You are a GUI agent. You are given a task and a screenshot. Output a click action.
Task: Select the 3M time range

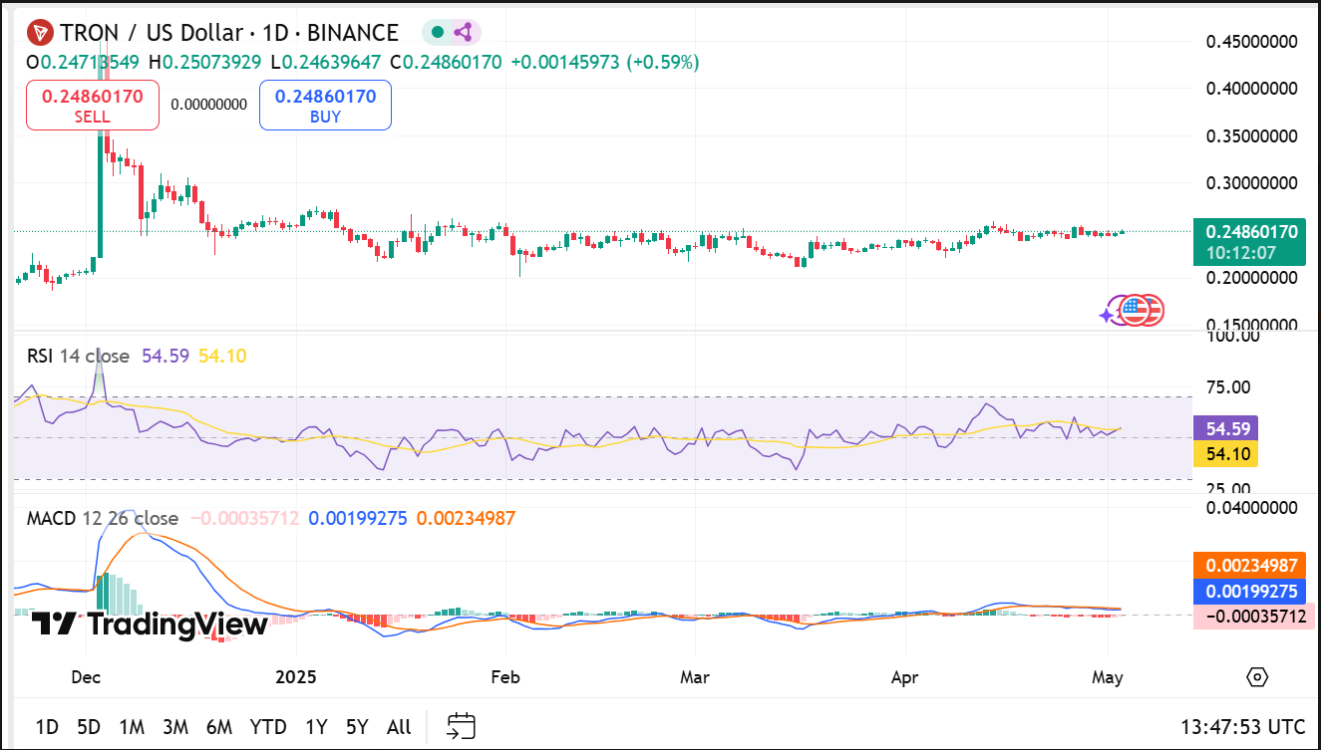point(175,727)
